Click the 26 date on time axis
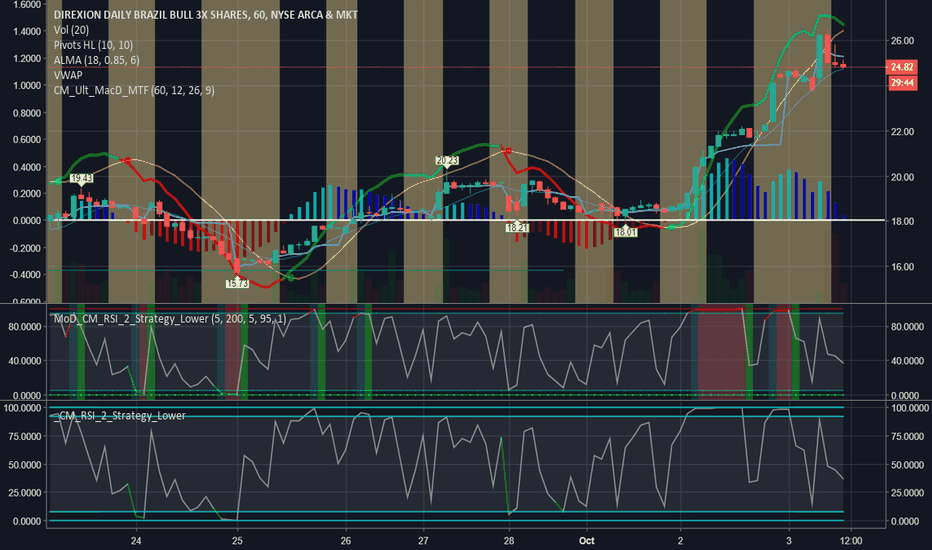This screenshot has width=932, height=550. [345, 540]
